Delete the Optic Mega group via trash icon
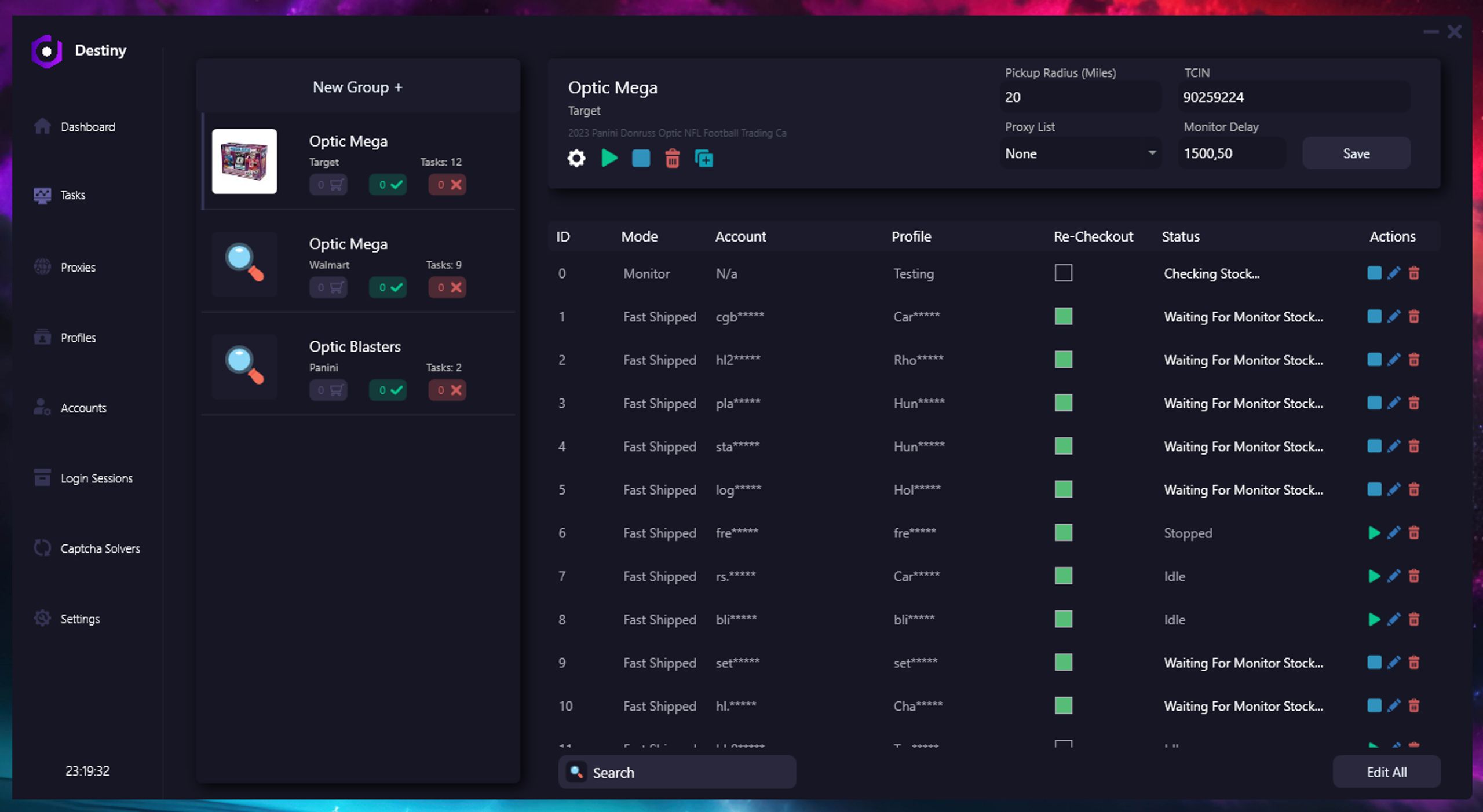The width and height of the screenshot is (1483, 812). (672, 158)
